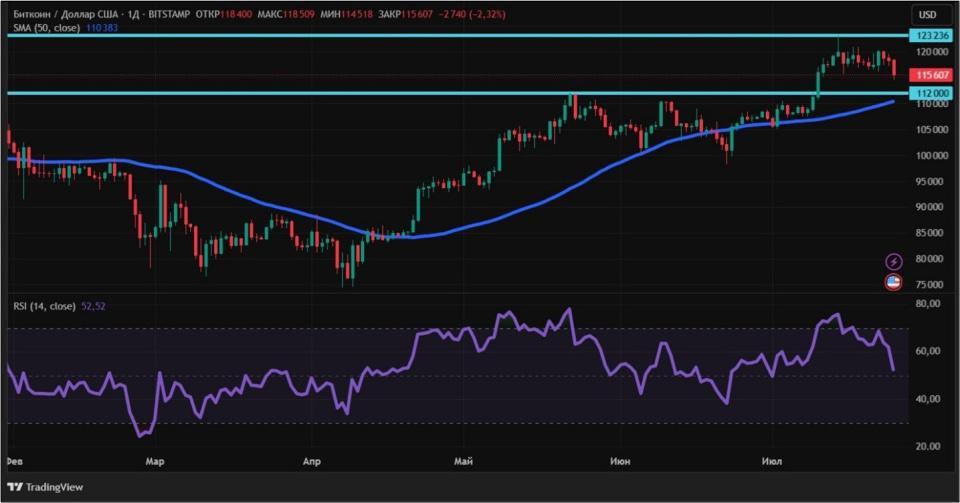Click the 123 236 price label on axis

pyautogui.click(x=930, y=35)
